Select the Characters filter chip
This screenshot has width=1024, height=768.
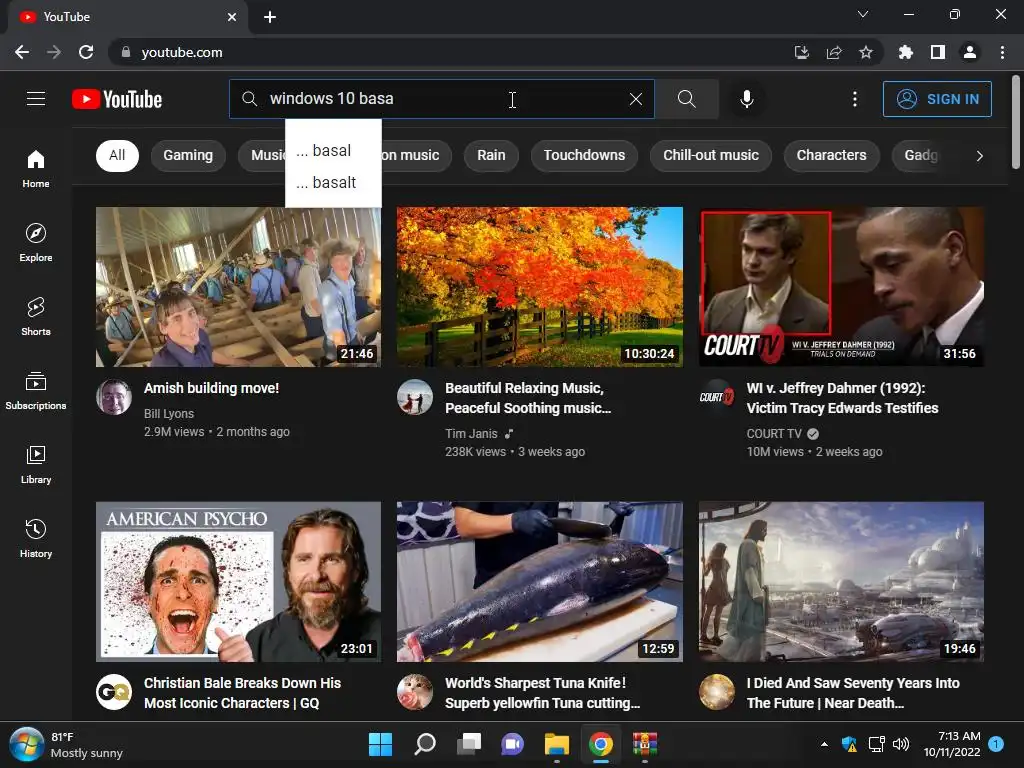(x=831, y=155)
